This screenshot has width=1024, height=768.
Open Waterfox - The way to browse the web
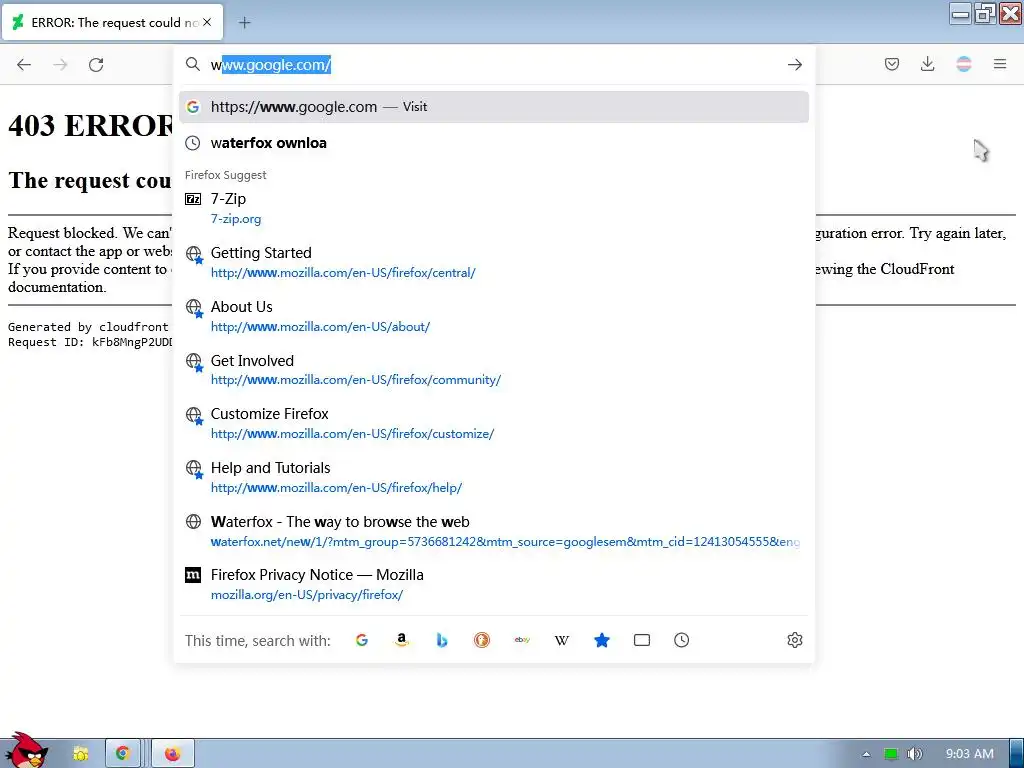point(494,531)
